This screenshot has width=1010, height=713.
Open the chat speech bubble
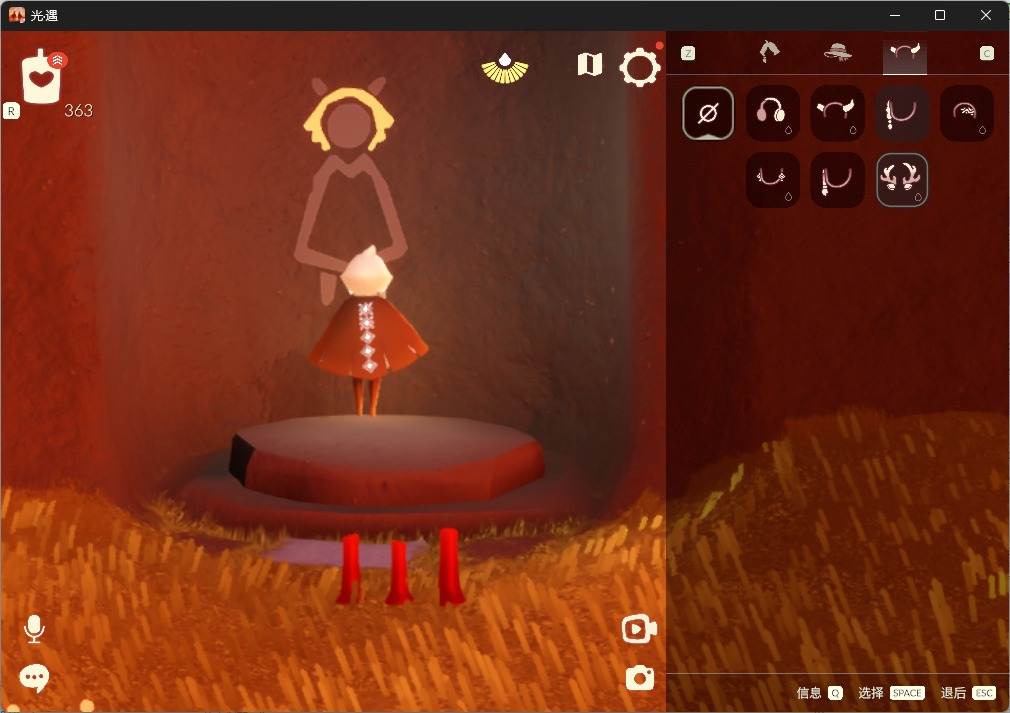click(x=34, y=678)
